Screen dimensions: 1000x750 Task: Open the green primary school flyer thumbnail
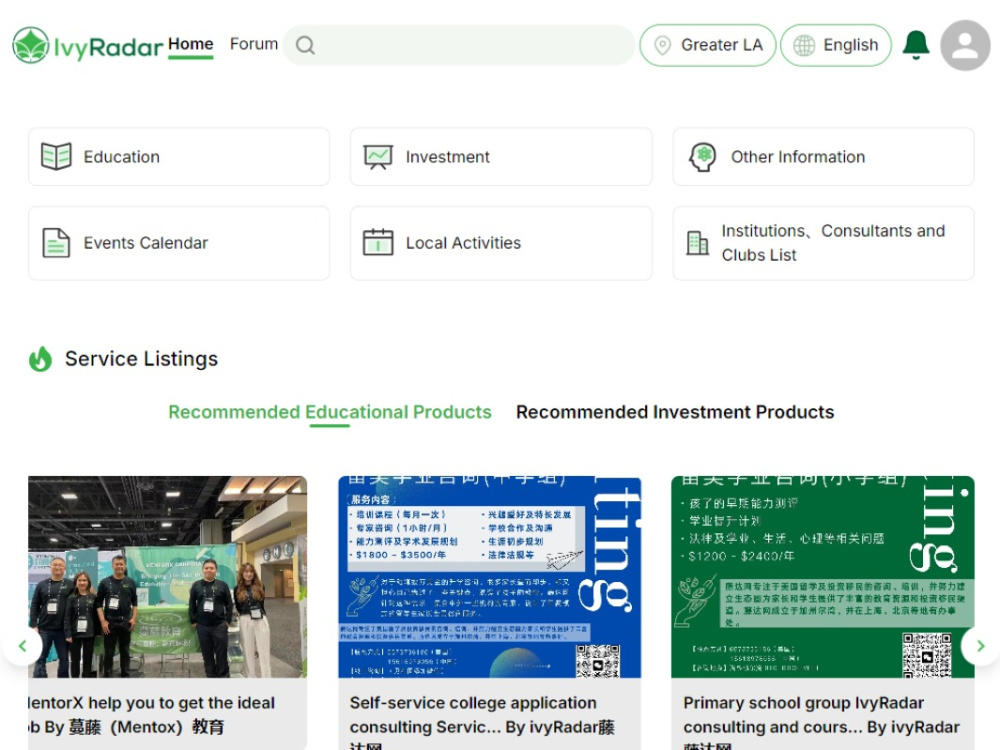(x=823, y=577)
